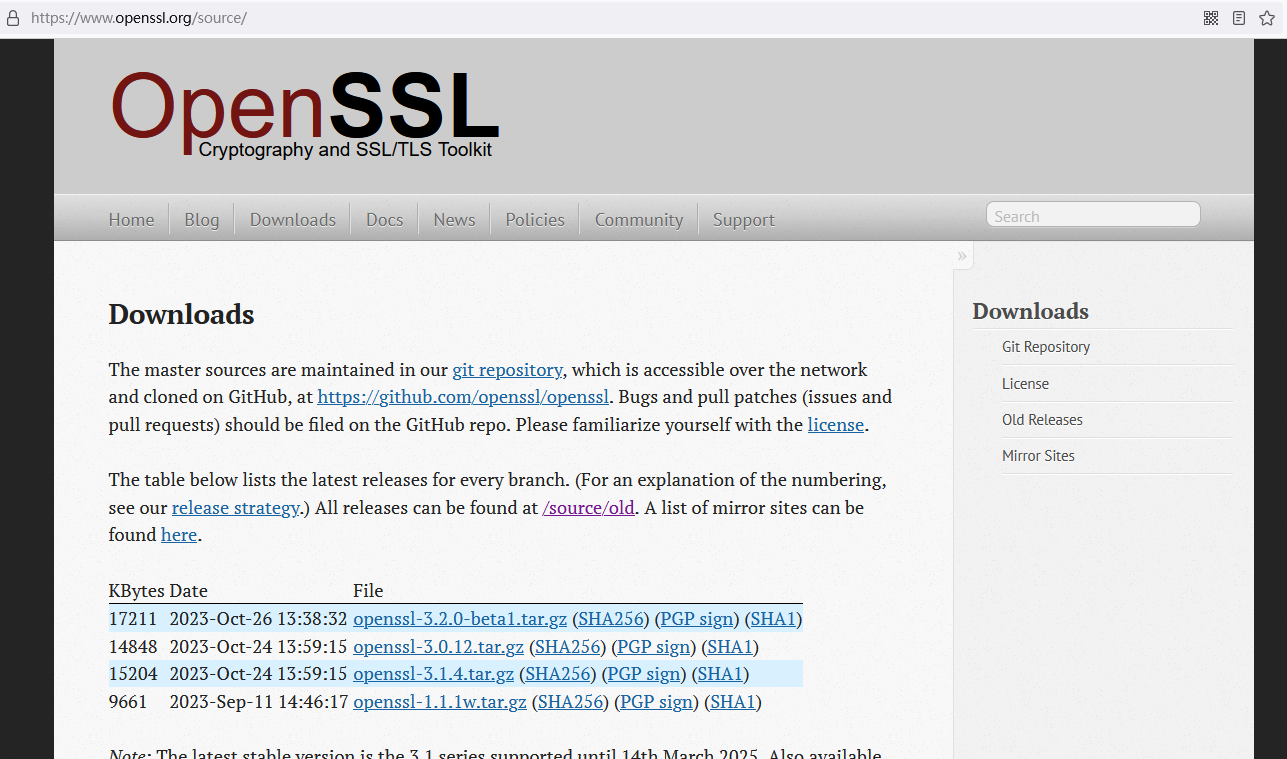Select the Support menu item
1287x759 pixels.
pos(744,220)
